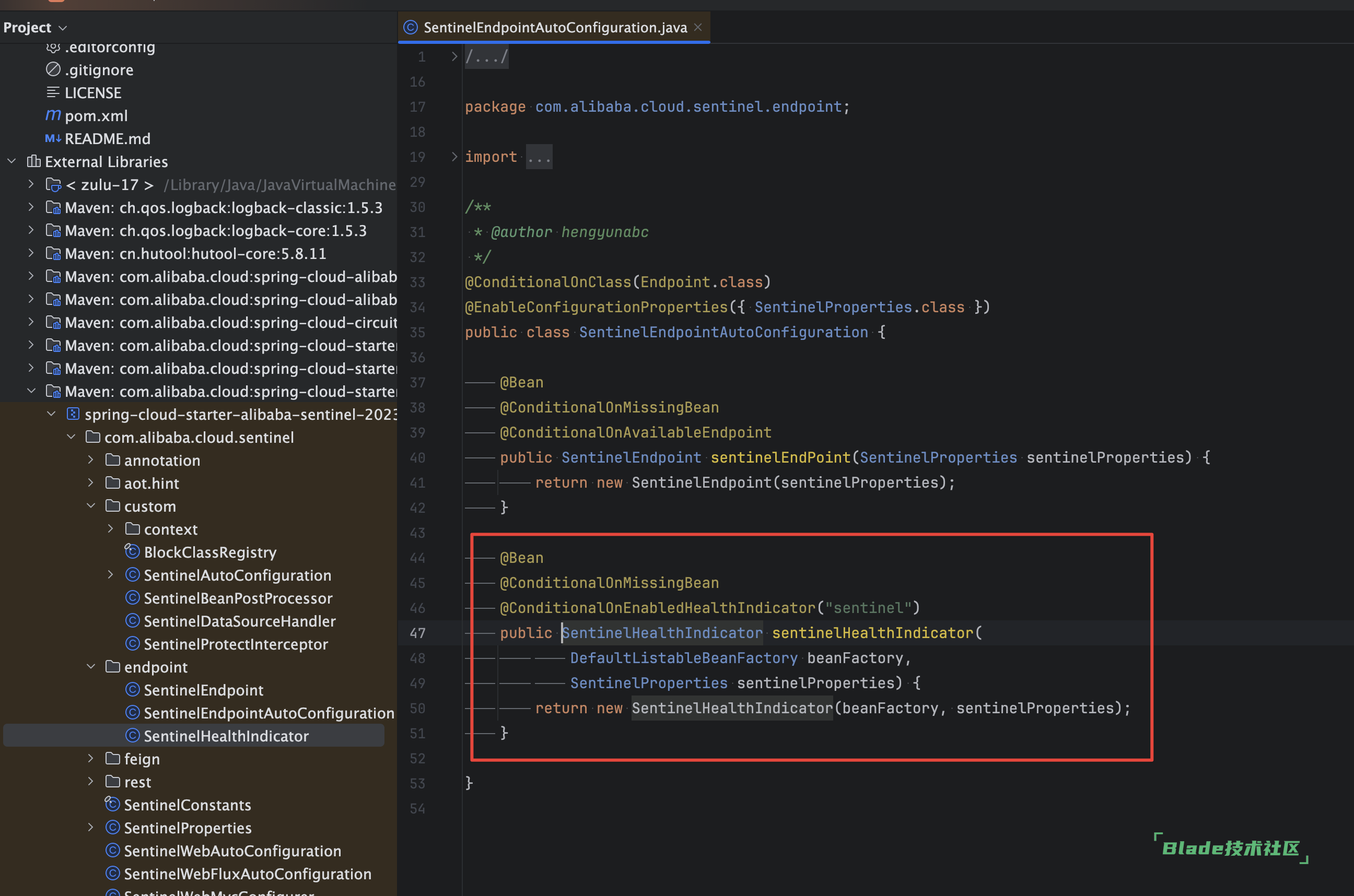The height and width of the screenshot is (896, 1354).
Task: Click the SentinelEndpointAutoConfiguration class icon in tree
Action: (x=133, y=713)
